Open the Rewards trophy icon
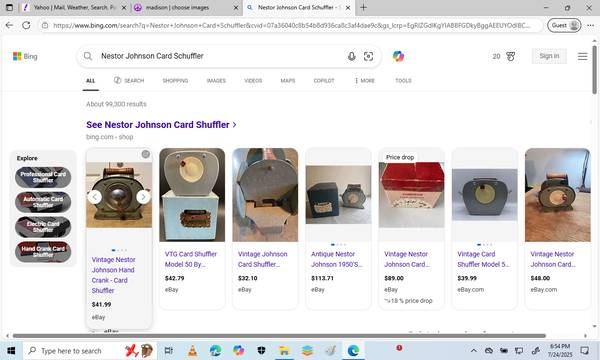The image size is (600, 360). [x=510, y=56]
